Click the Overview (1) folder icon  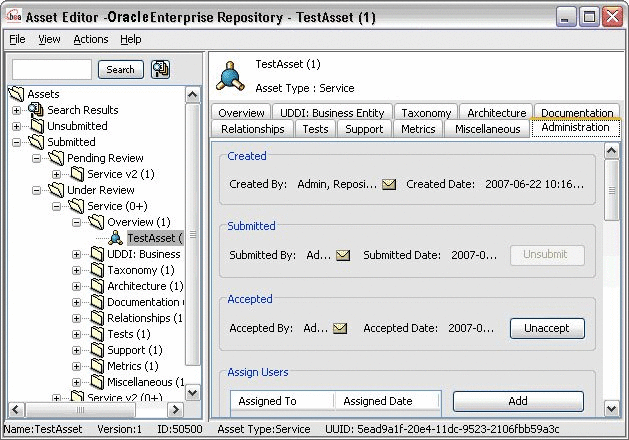pos(96,222)
